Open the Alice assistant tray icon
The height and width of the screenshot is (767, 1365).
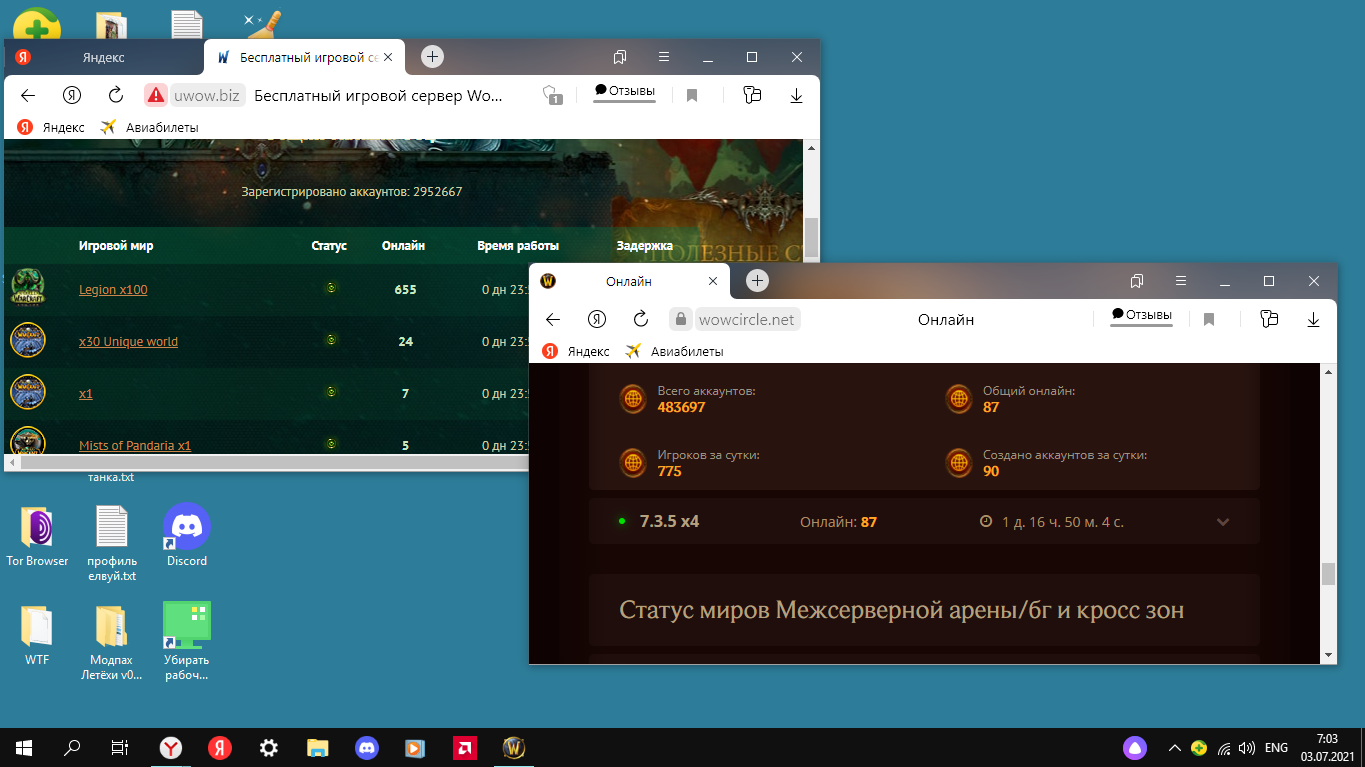(1134, 747)
